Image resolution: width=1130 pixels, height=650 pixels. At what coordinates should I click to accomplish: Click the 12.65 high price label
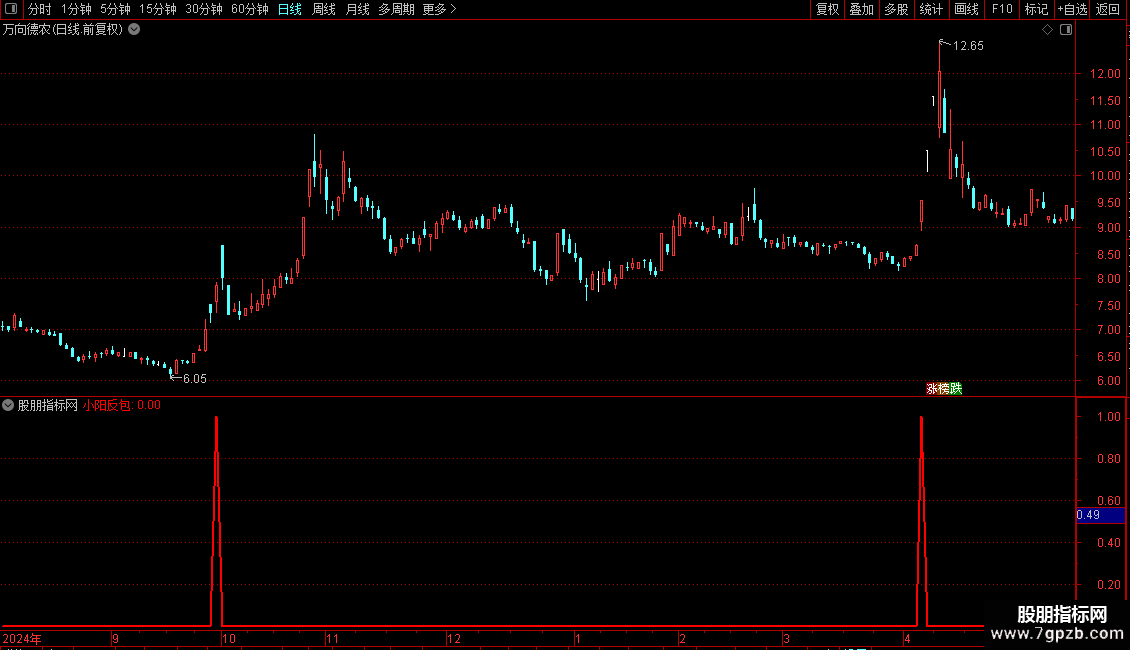coord(968,46)
